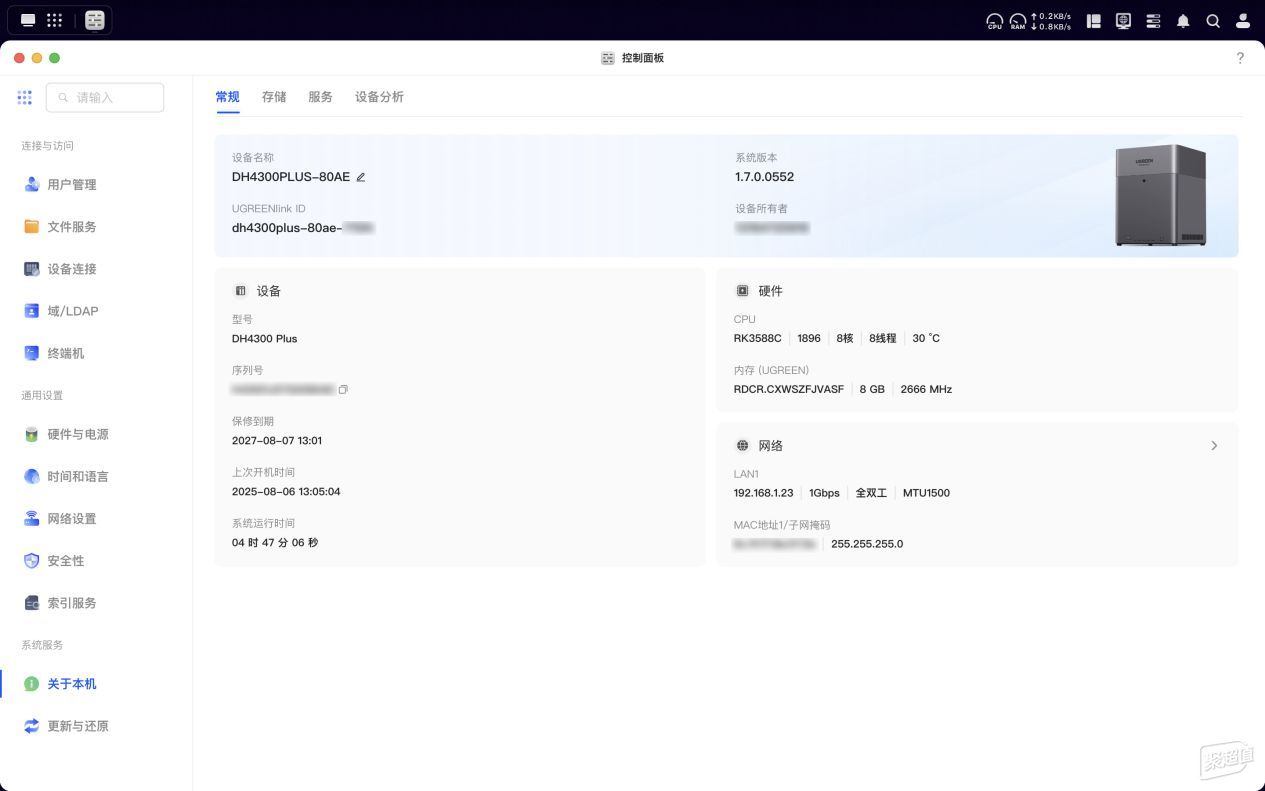Copy the serial number
The height and width of the screenshot is (791, 1265).
click(343, 389)
